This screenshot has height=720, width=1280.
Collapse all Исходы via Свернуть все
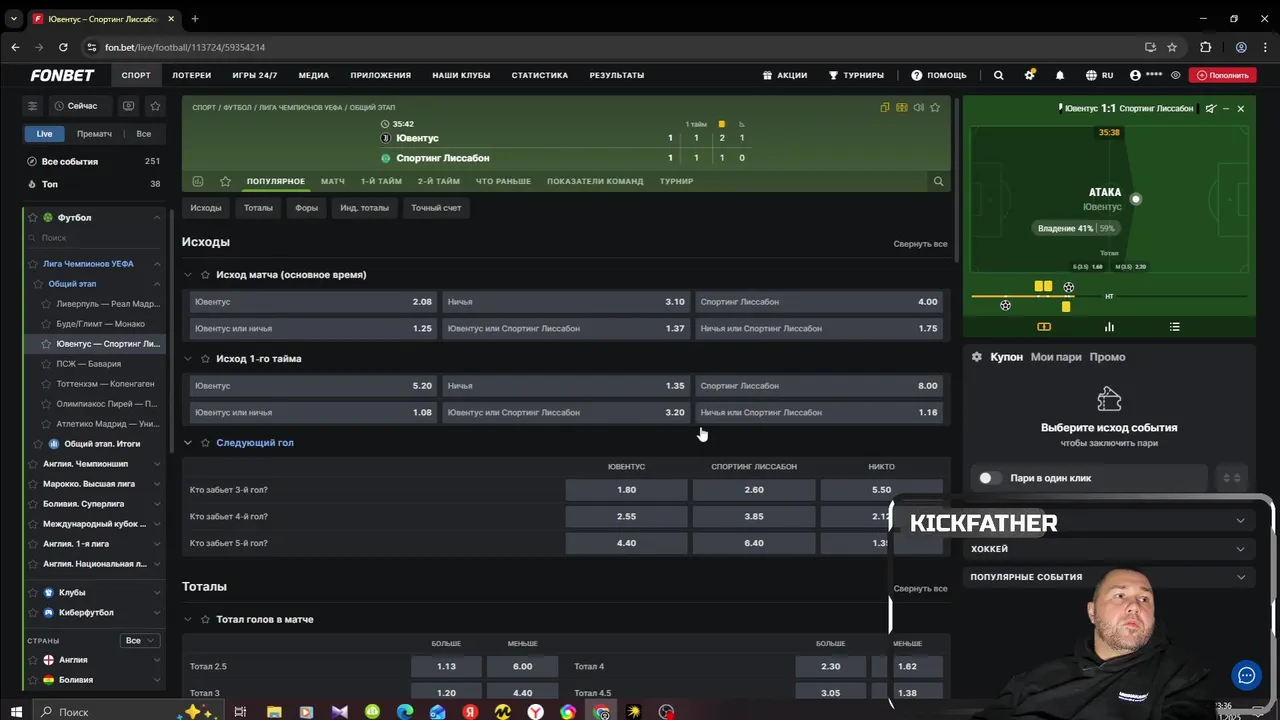click(x=920, y=244)
